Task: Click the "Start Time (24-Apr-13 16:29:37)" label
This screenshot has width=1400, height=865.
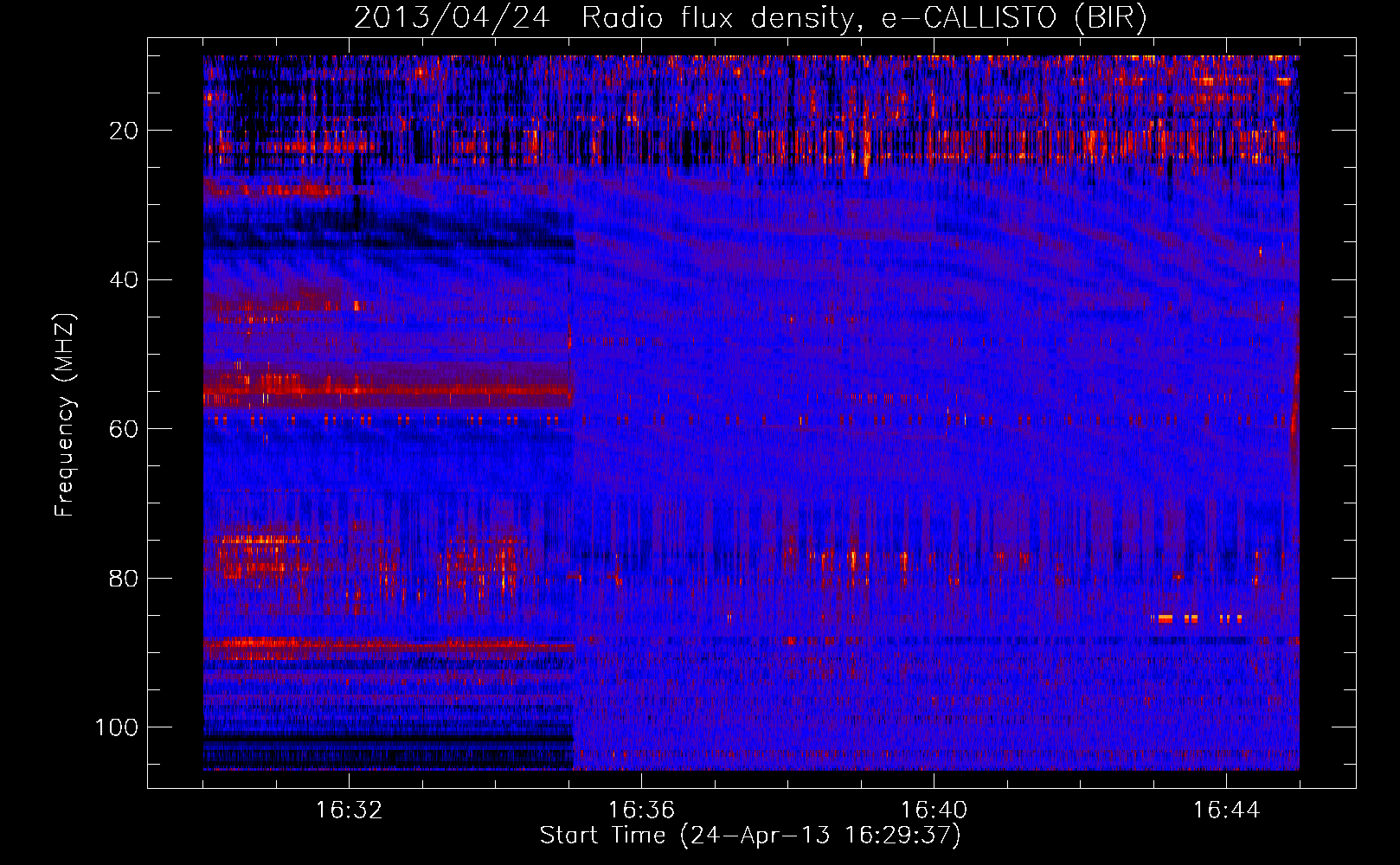Action: pyautogui.click(x=750, y=836)
